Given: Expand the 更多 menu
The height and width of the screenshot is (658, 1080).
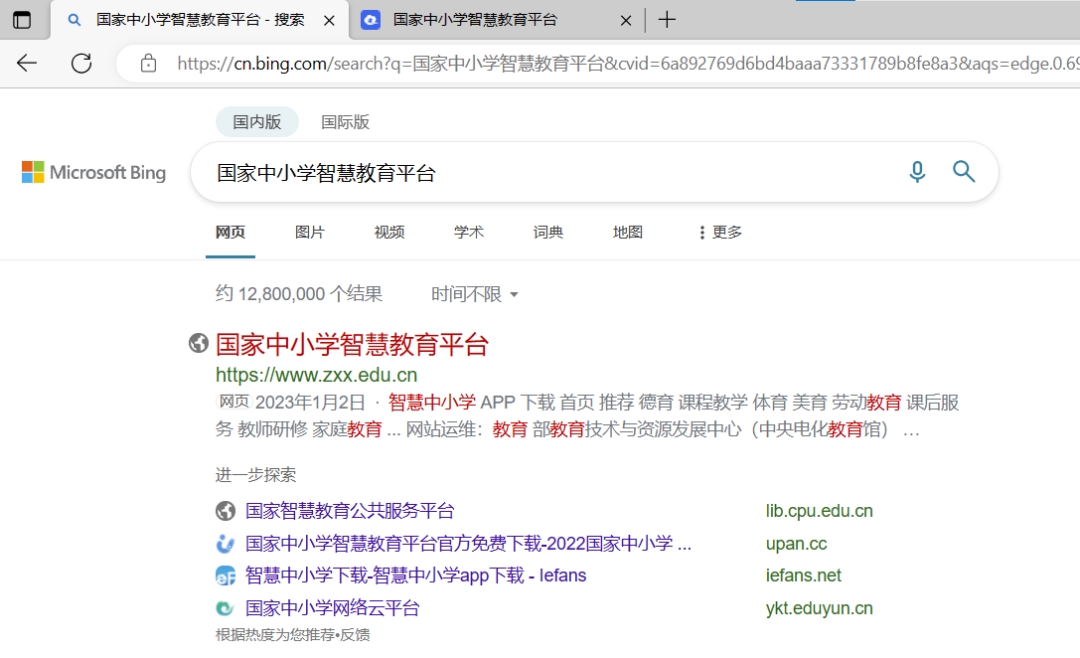Looking at the screenshot, I should (x=720, y=232).
